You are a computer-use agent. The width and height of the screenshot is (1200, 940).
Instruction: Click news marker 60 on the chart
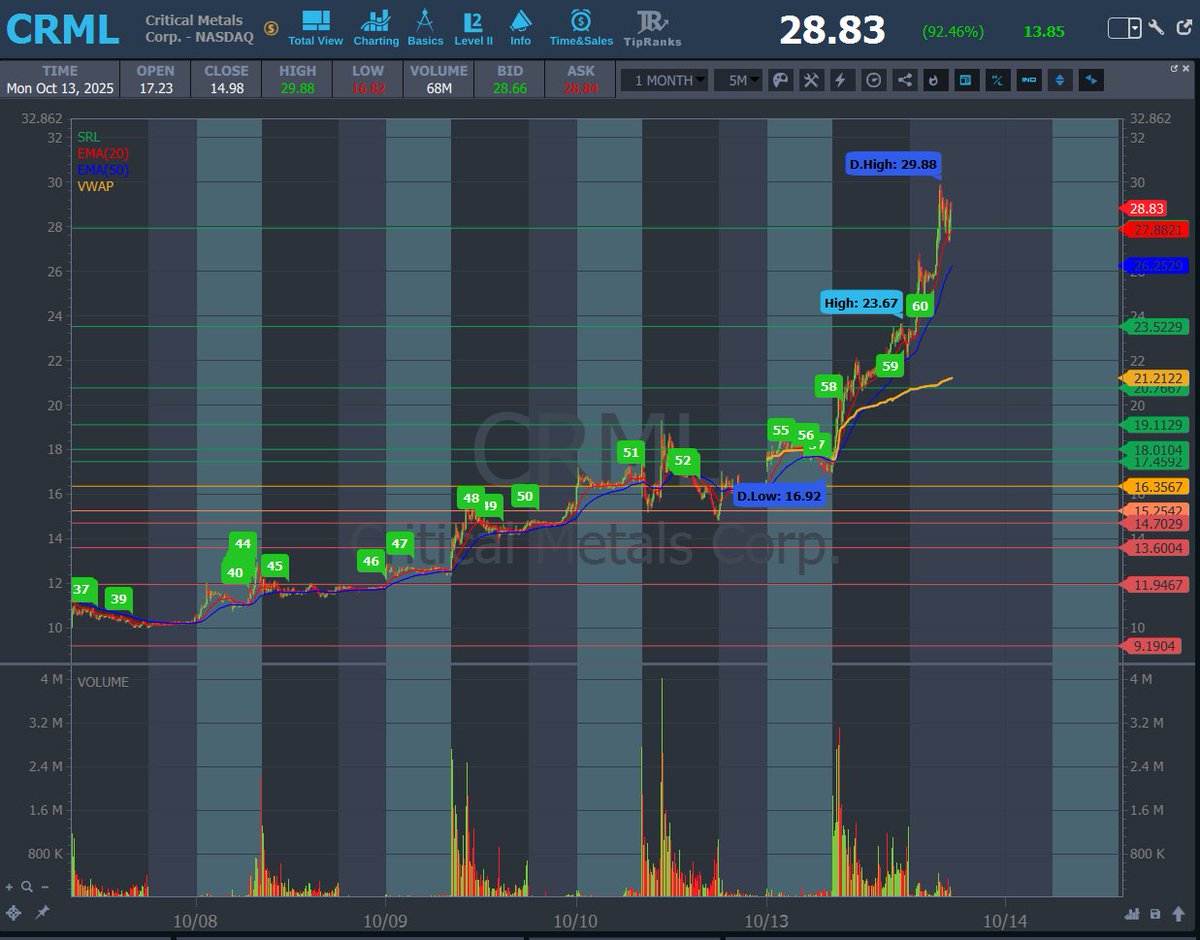pos(920,306)
